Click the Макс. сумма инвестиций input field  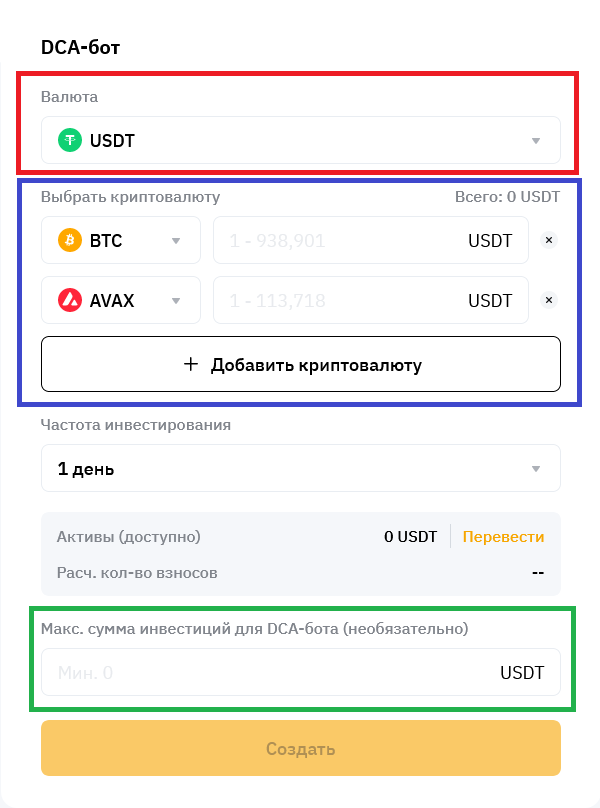[x=270, y=673]
